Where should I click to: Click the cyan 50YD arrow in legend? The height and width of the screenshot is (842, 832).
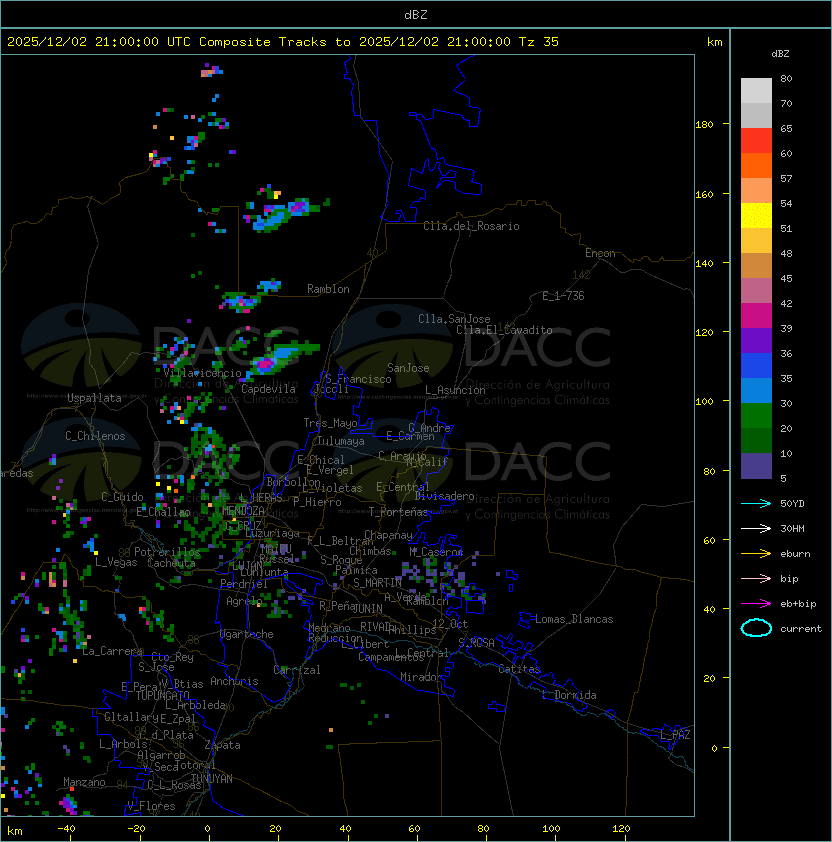(x=756, y=503)
